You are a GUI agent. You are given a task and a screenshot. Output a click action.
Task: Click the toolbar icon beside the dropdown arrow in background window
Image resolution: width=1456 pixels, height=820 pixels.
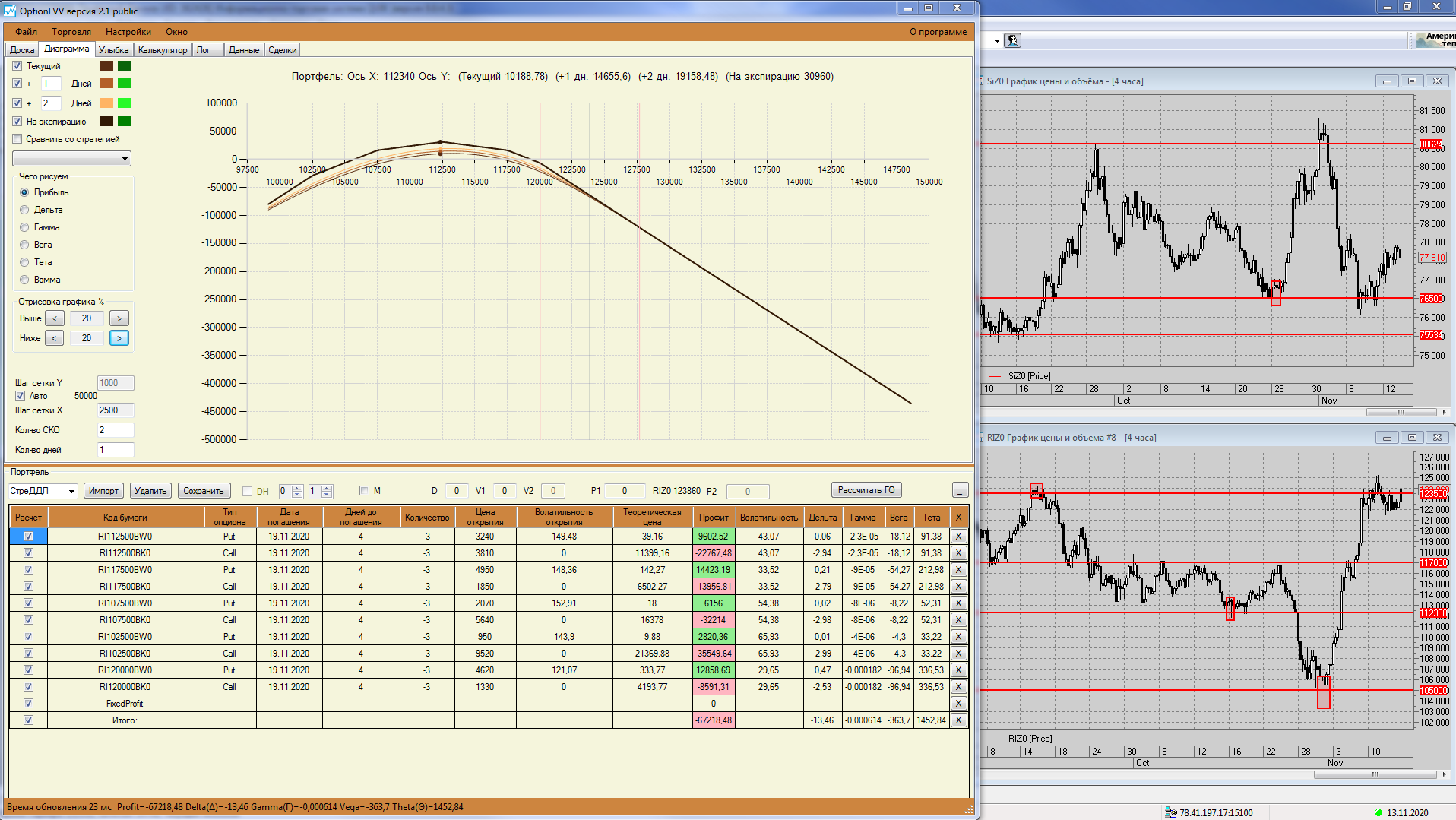tap(1013, 40)
